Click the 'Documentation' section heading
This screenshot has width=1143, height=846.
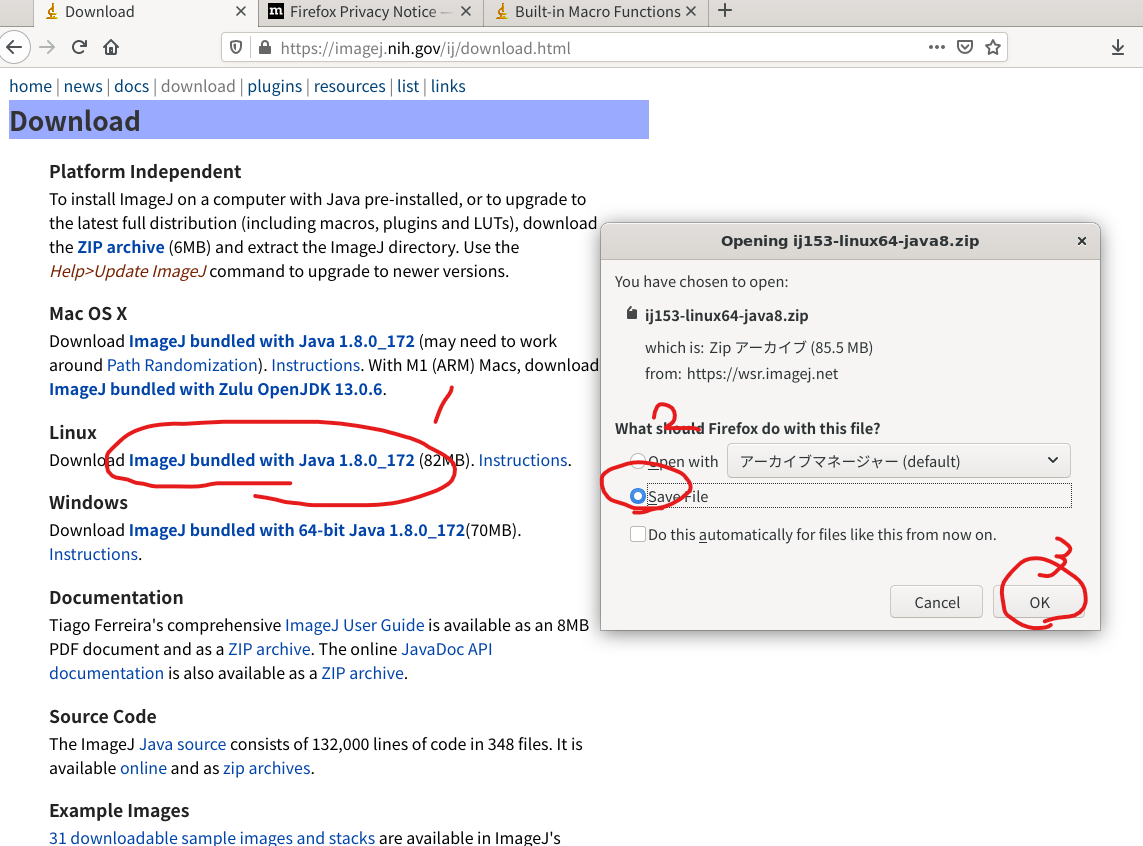point(116,598)
